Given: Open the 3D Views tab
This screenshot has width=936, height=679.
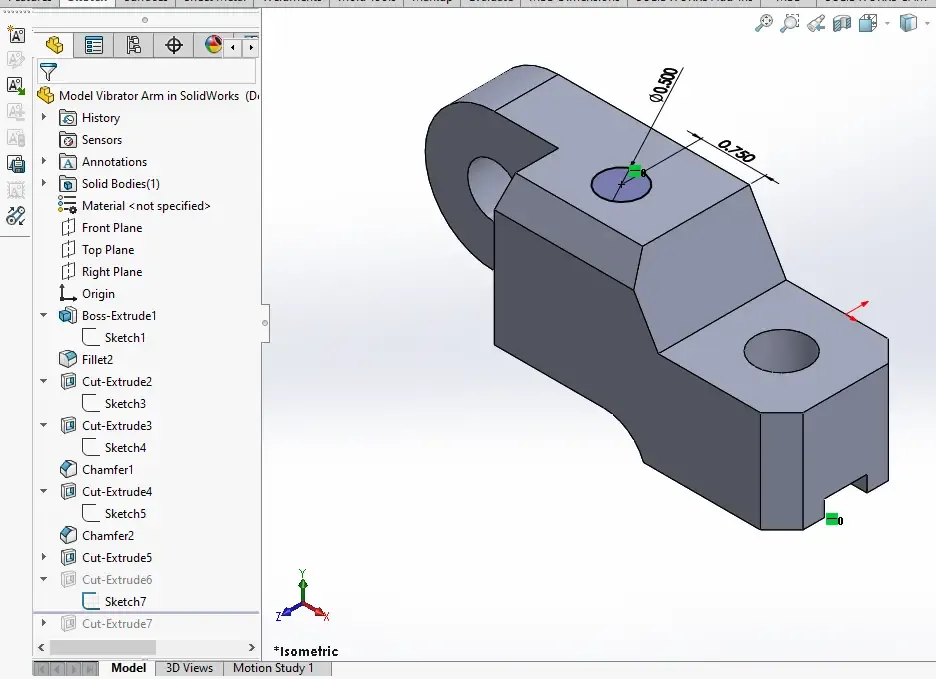Looking at the screenshot, I should point(189,668).
